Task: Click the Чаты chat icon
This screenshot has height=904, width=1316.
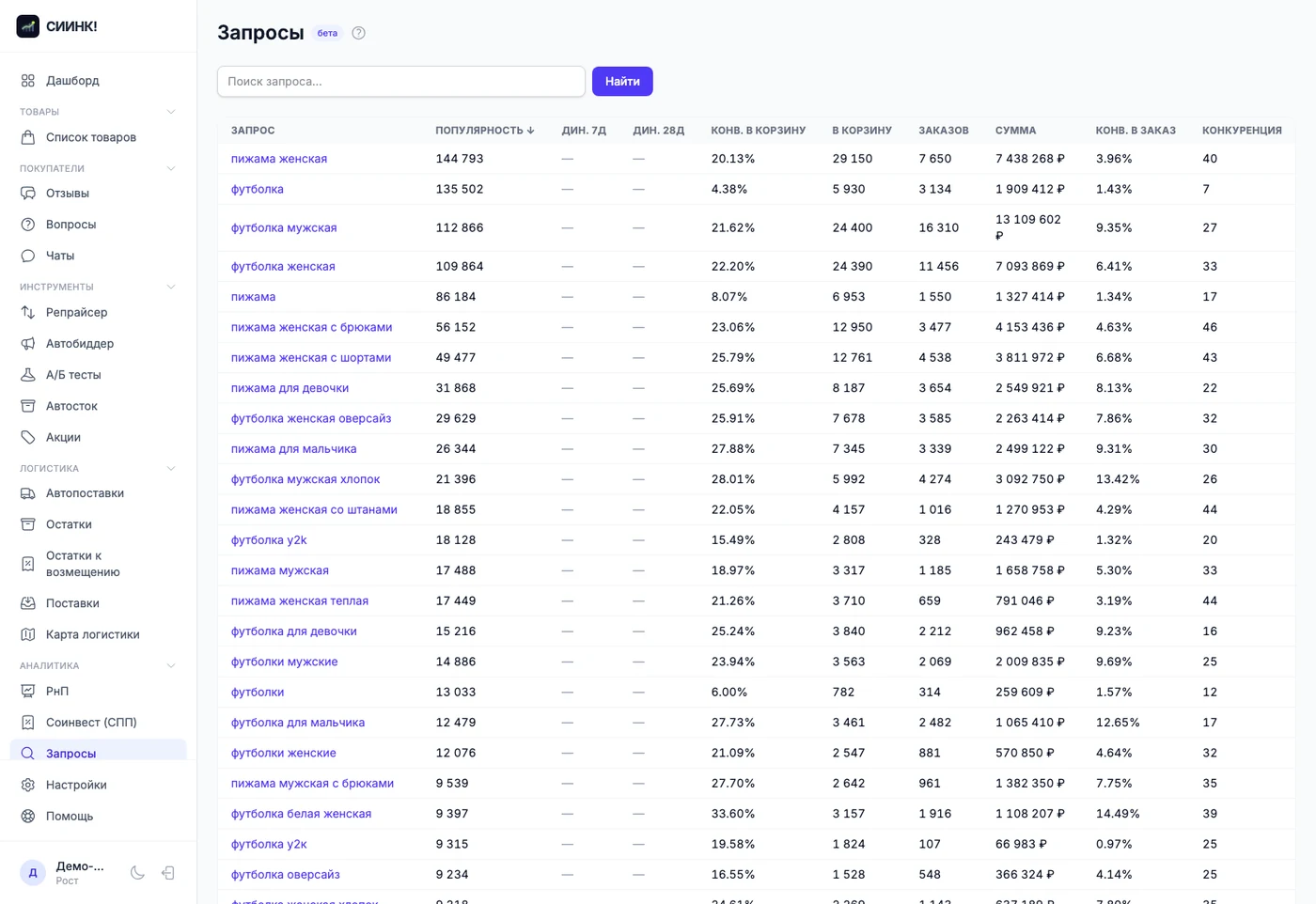Action: pyautogui.click(x=28, y=256)
